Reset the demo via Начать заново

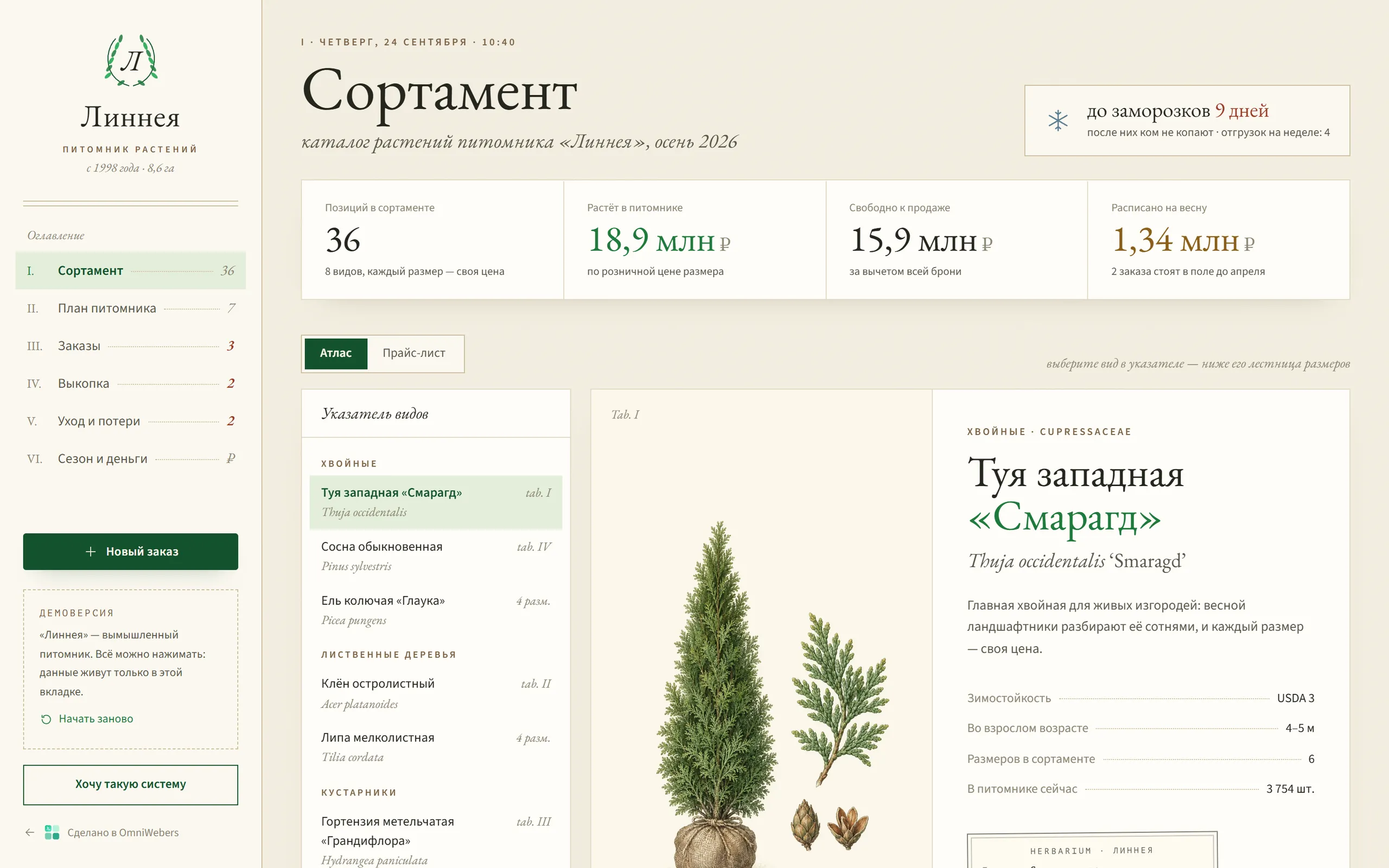tap(87, 719)
